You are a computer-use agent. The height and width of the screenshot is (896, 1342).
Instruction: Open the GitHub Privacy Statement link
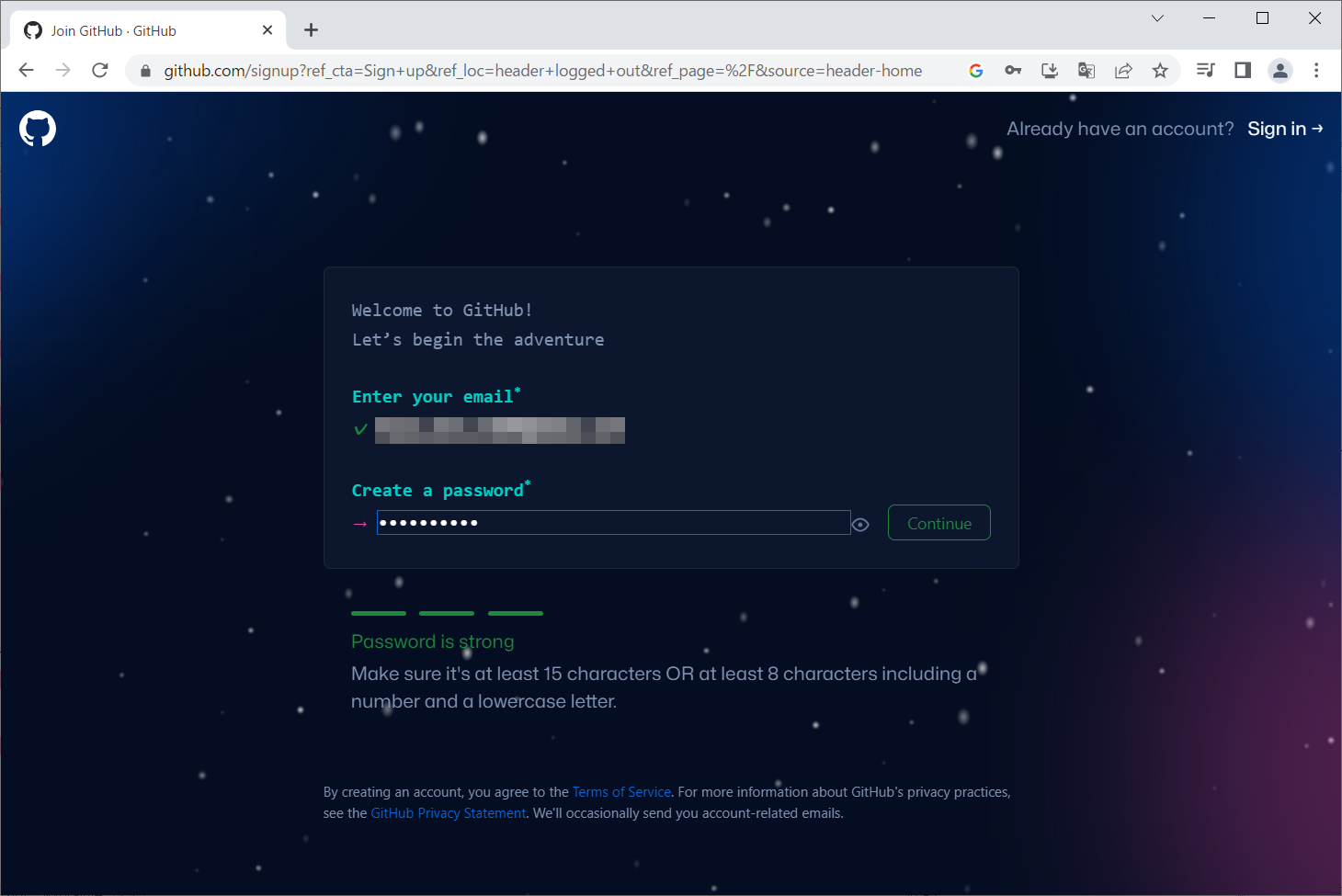pyautogui.click(x=448, y=813)
